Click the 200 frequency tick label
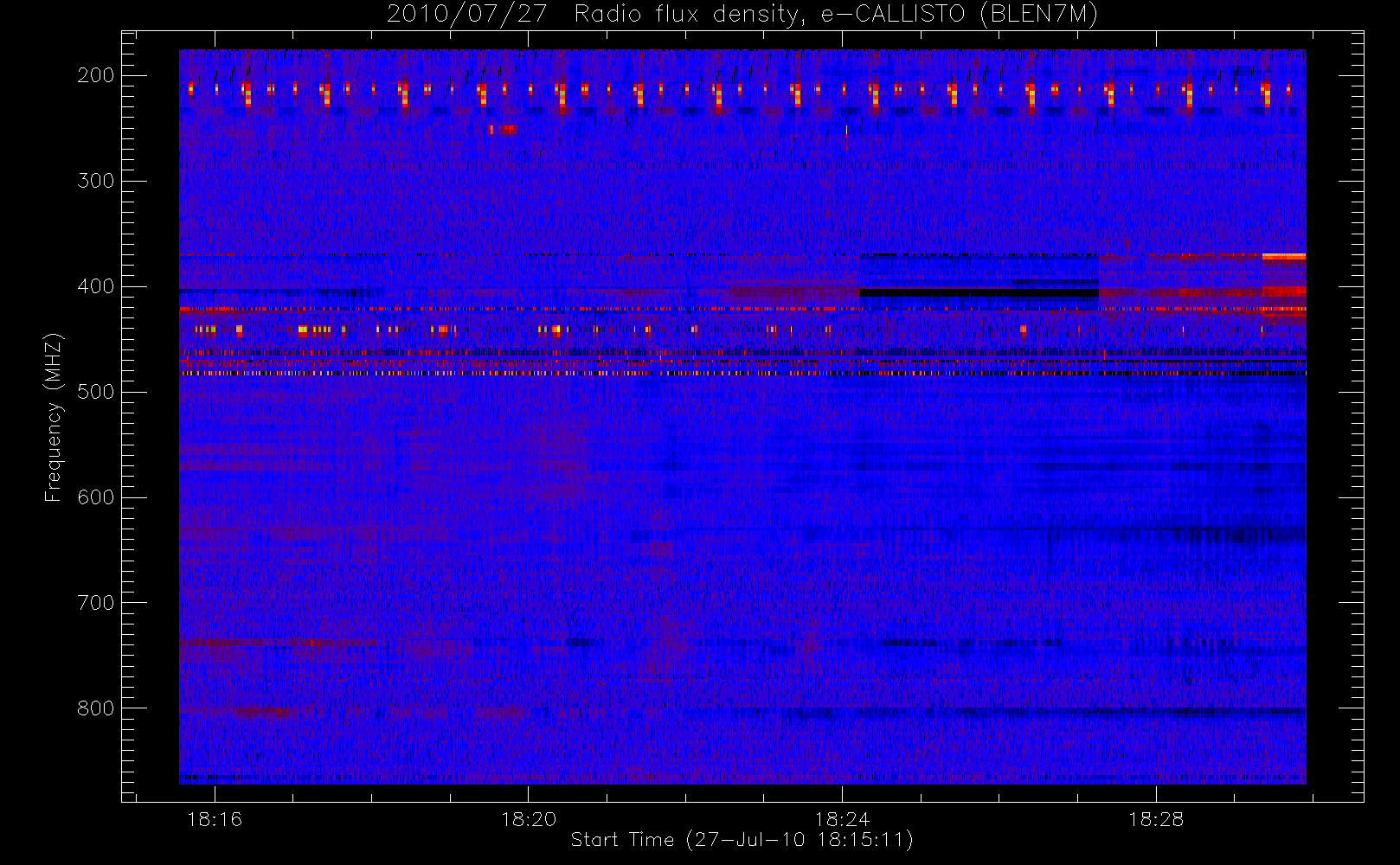The height and width of the screenshot is (865, 1400). click(x=96, y=75)
